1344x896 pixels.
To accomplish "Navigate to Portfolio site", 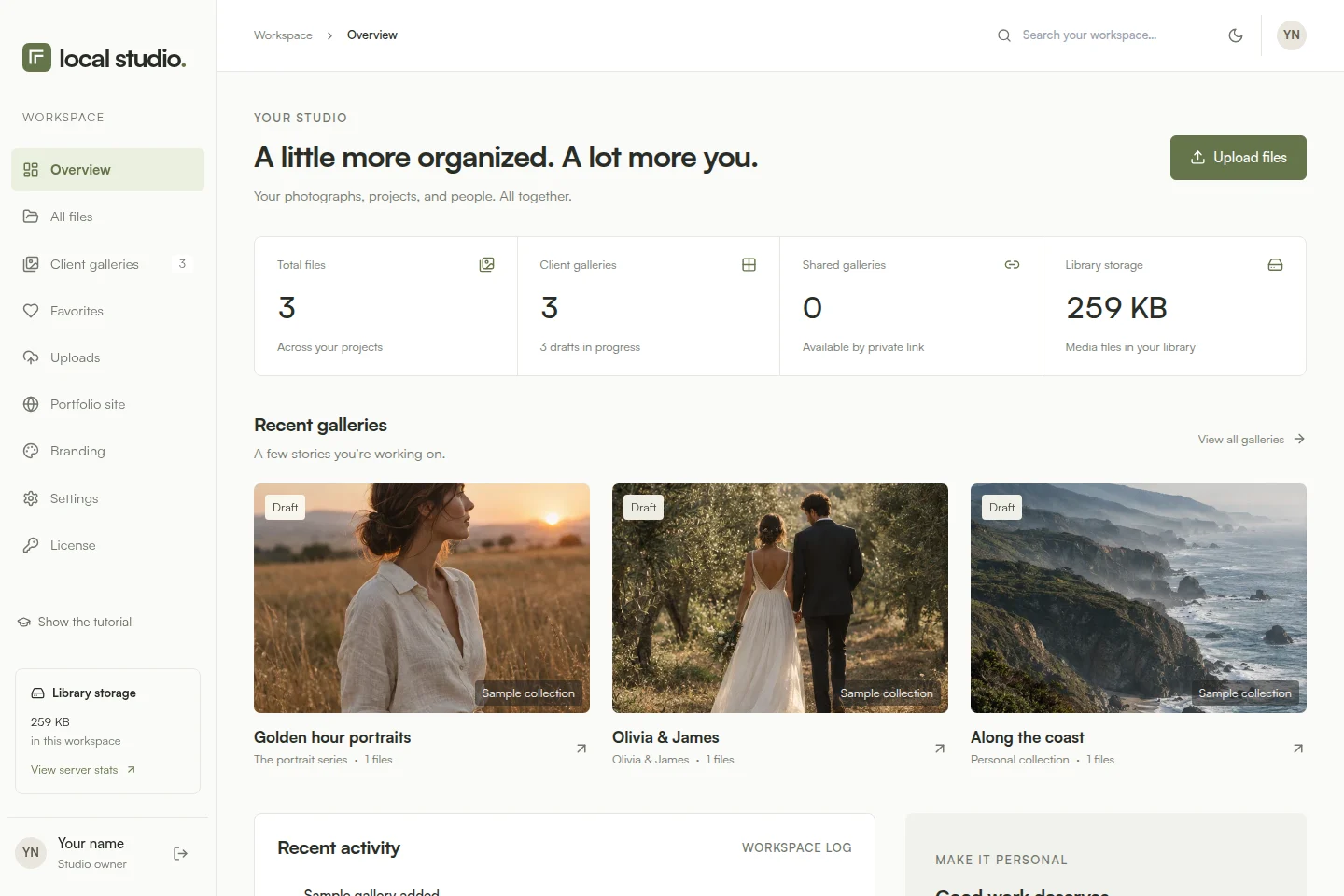I will 108,404.
